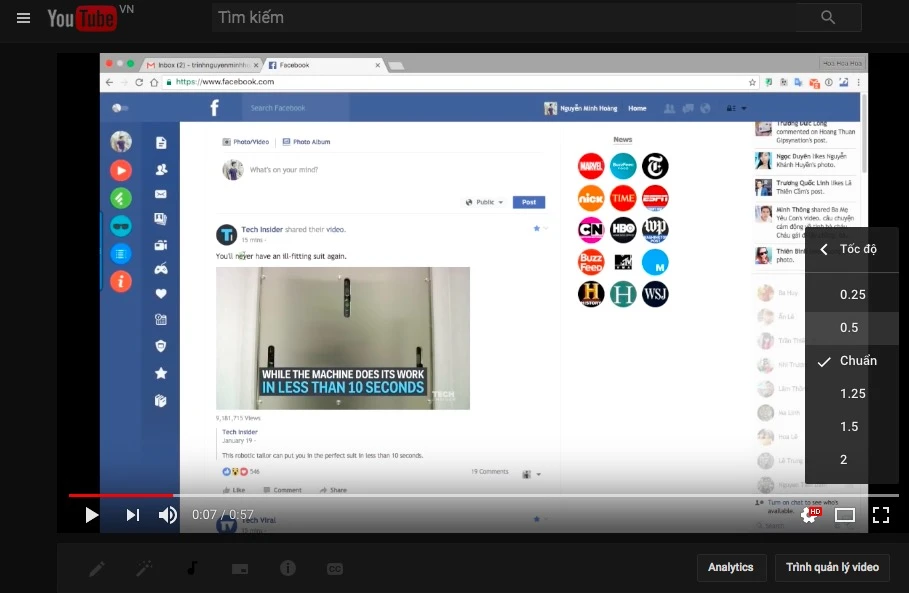Open the hamburger guide menu
This screenshot has height=593, width=909.
pyautogui.click(x=22, y=17)
